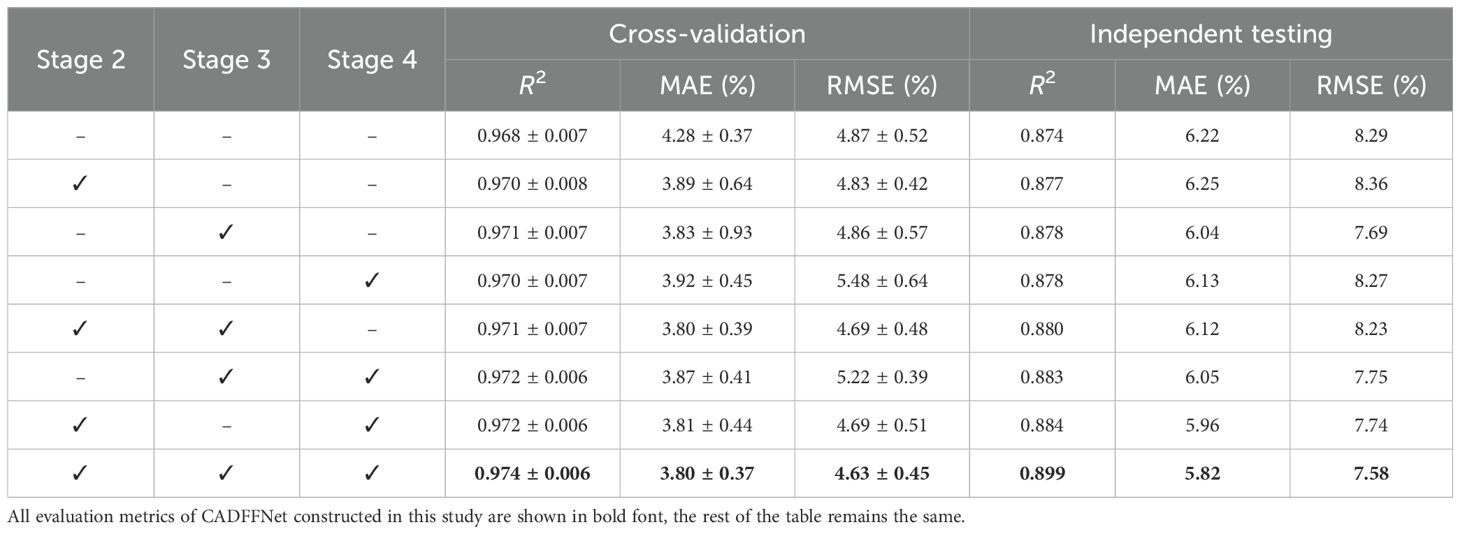Viewport: 1460px width, 534px height.
Task: Click the Stage 2 checkmark in the 0.877 row
Action: pyautogui.click(x=81, y=184)
